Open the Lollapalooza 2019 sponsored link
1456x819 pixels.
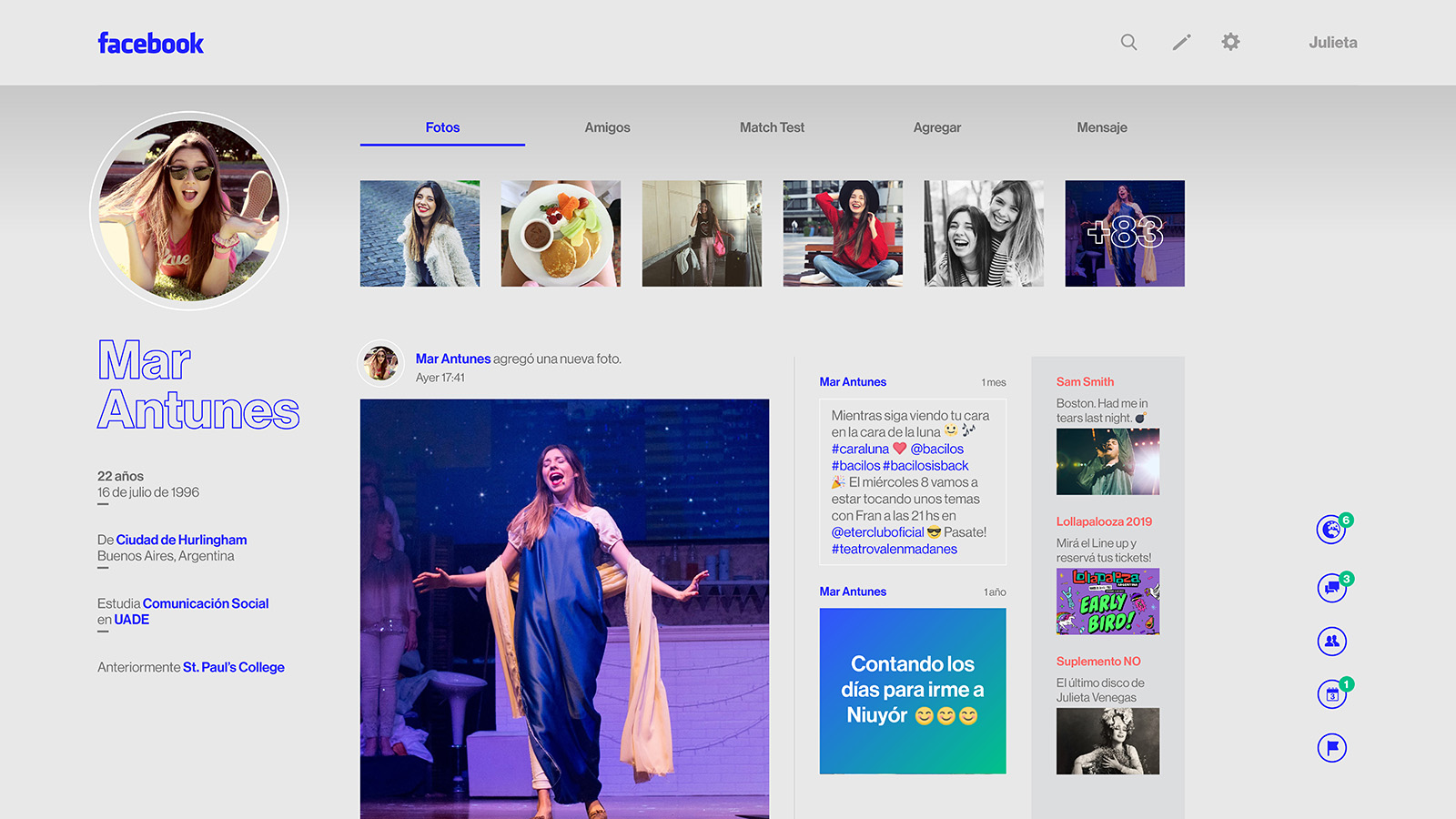1104,521
